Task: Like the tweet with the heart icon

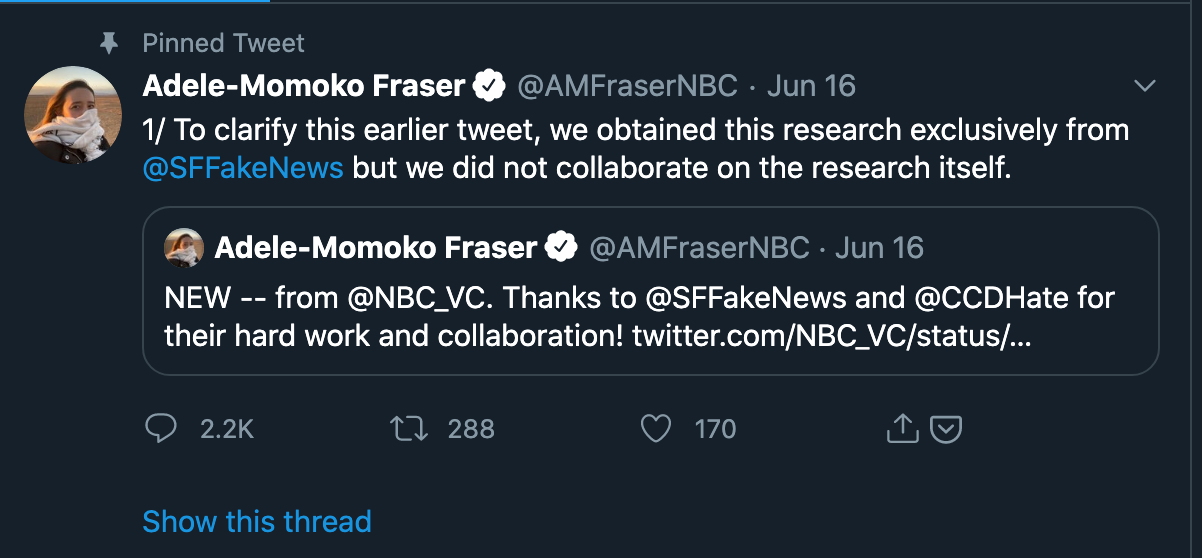Action: coord(655,429)
